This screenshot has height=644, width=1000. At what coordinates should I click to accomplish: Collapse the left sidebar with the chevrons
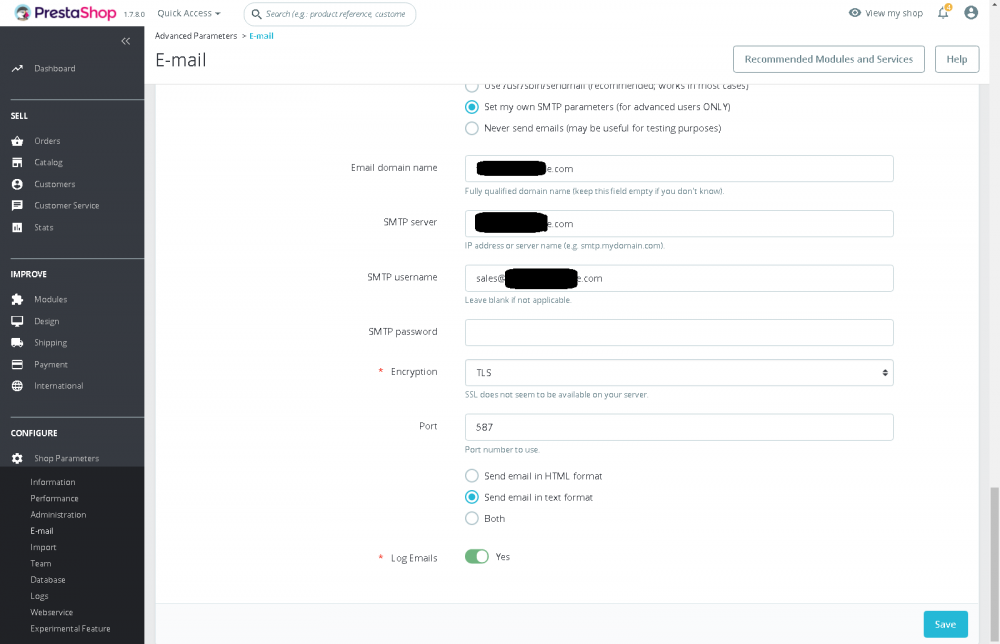(126, 41)
